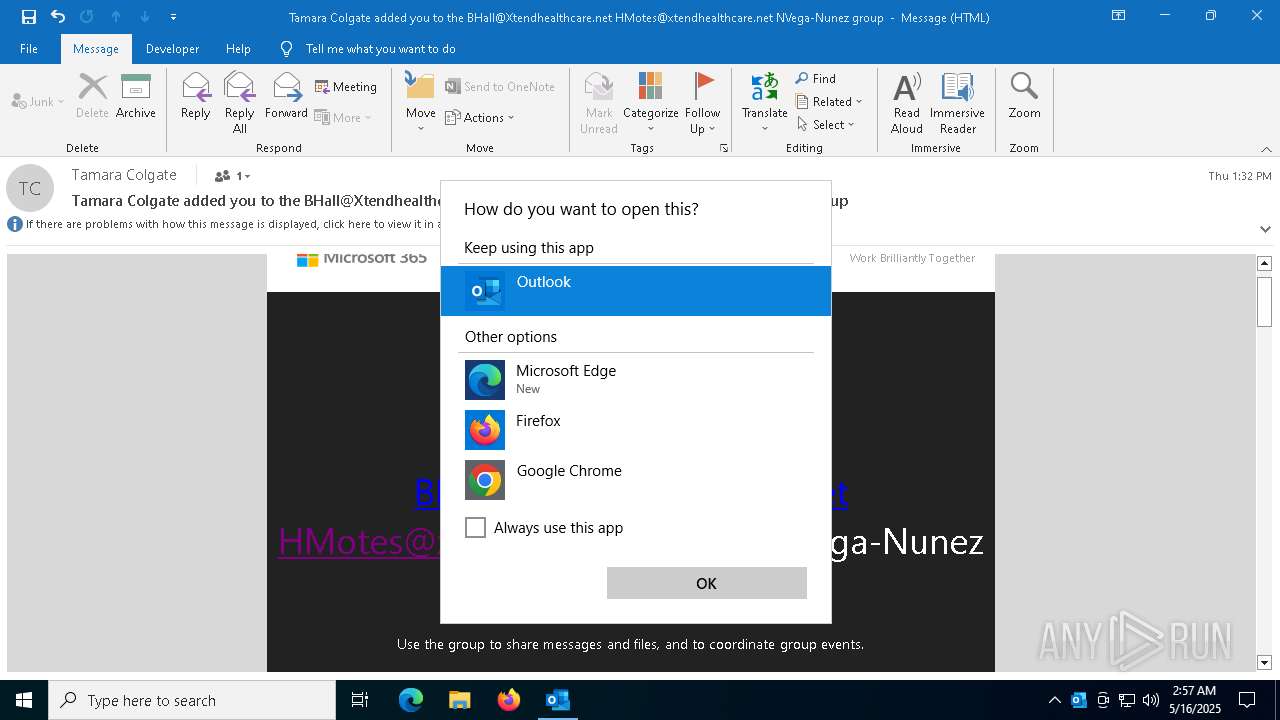Open the Customize Quick Access Toolbar dropdown
Screen dimensions: 1280x720
click(174, 17)
